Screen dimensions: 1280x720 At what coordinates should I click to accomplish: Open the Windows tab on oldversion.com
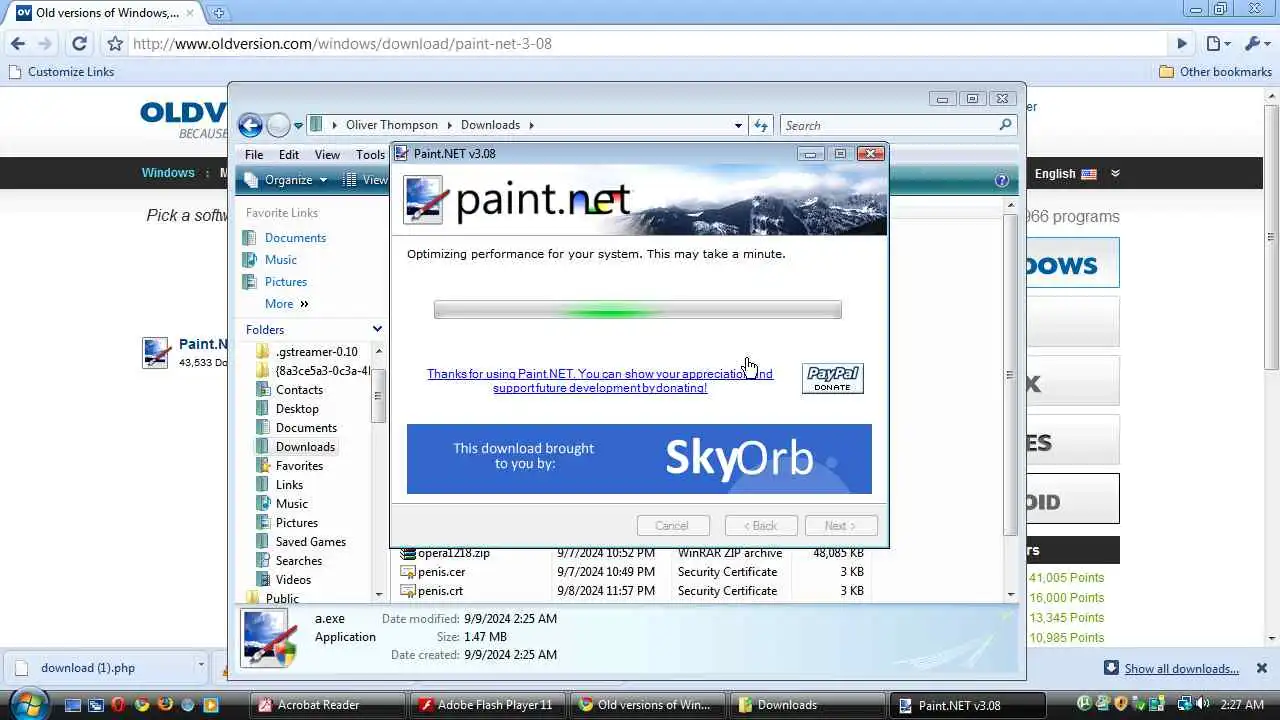(x=168, y=173)
